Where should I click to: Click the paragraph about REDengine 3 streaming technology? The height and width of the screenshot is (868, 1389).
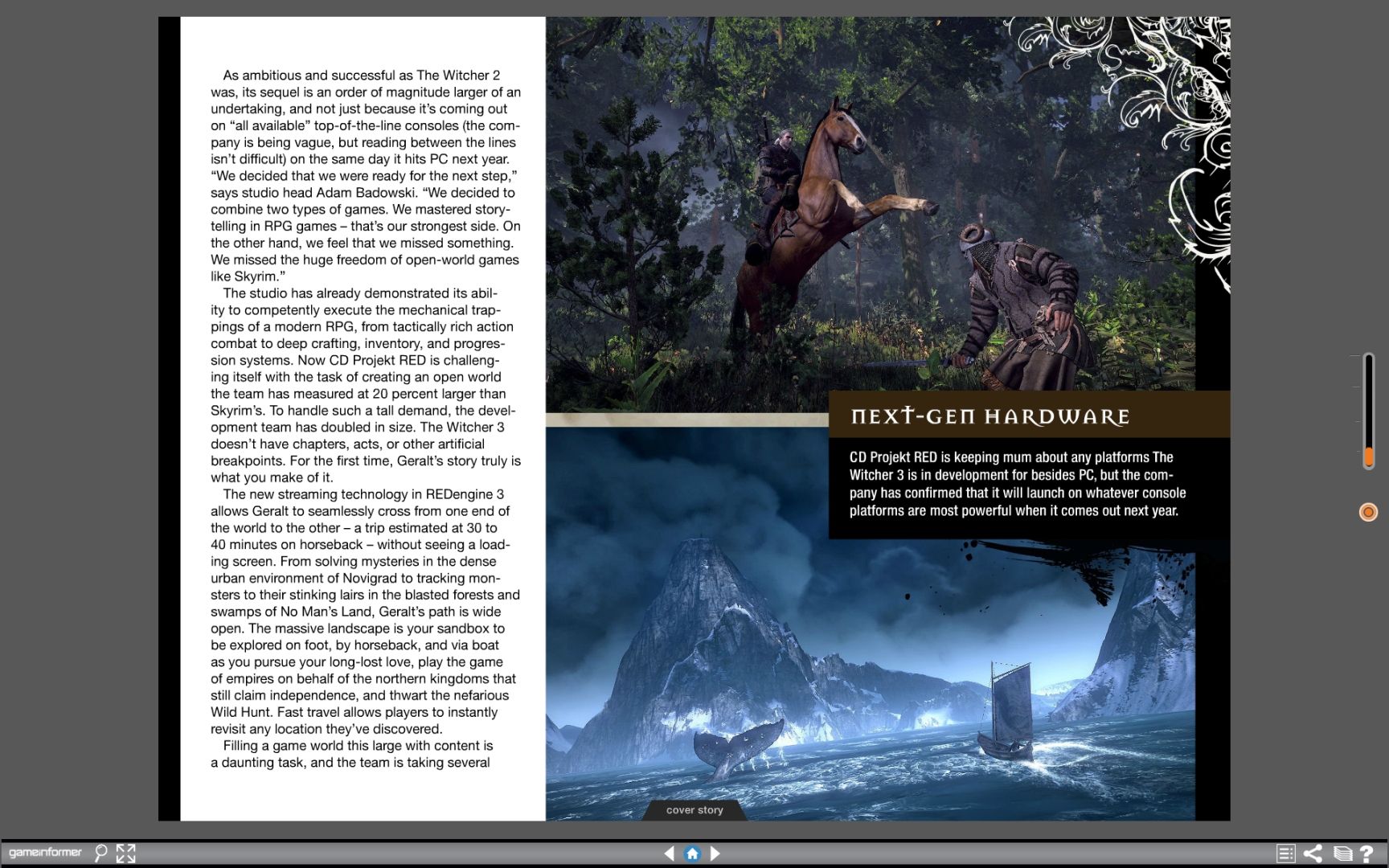(x=366, y=611)
